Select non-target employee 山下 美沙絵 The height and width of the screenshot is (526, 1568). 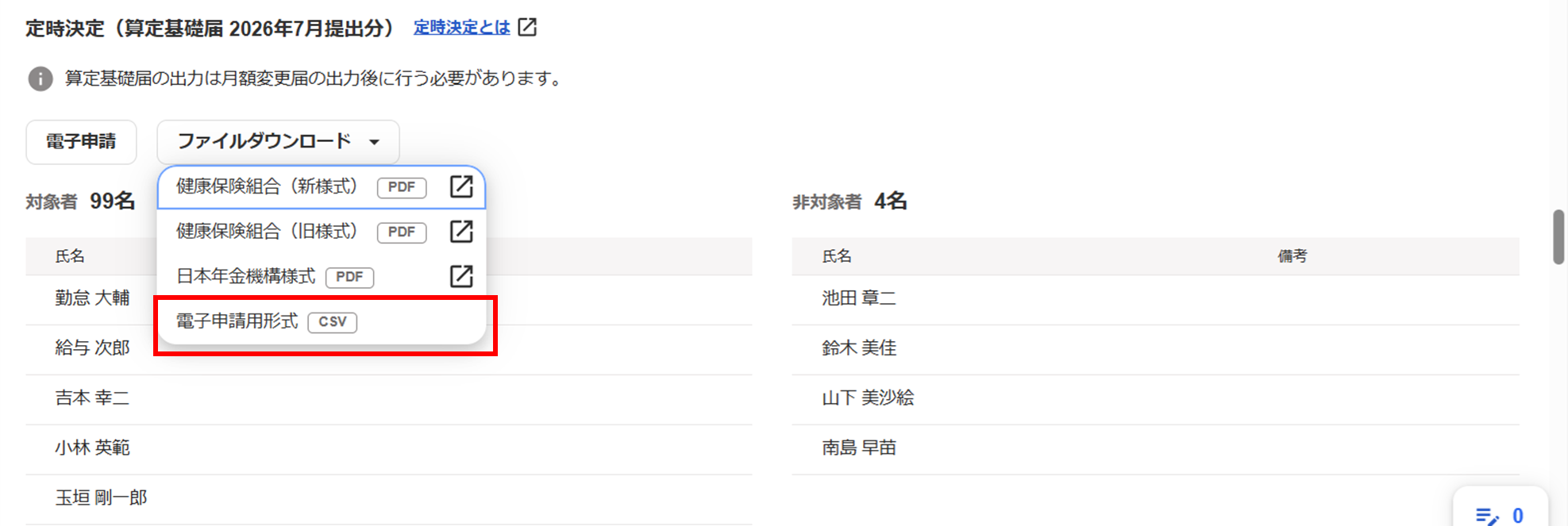click(x=868, y=398)
